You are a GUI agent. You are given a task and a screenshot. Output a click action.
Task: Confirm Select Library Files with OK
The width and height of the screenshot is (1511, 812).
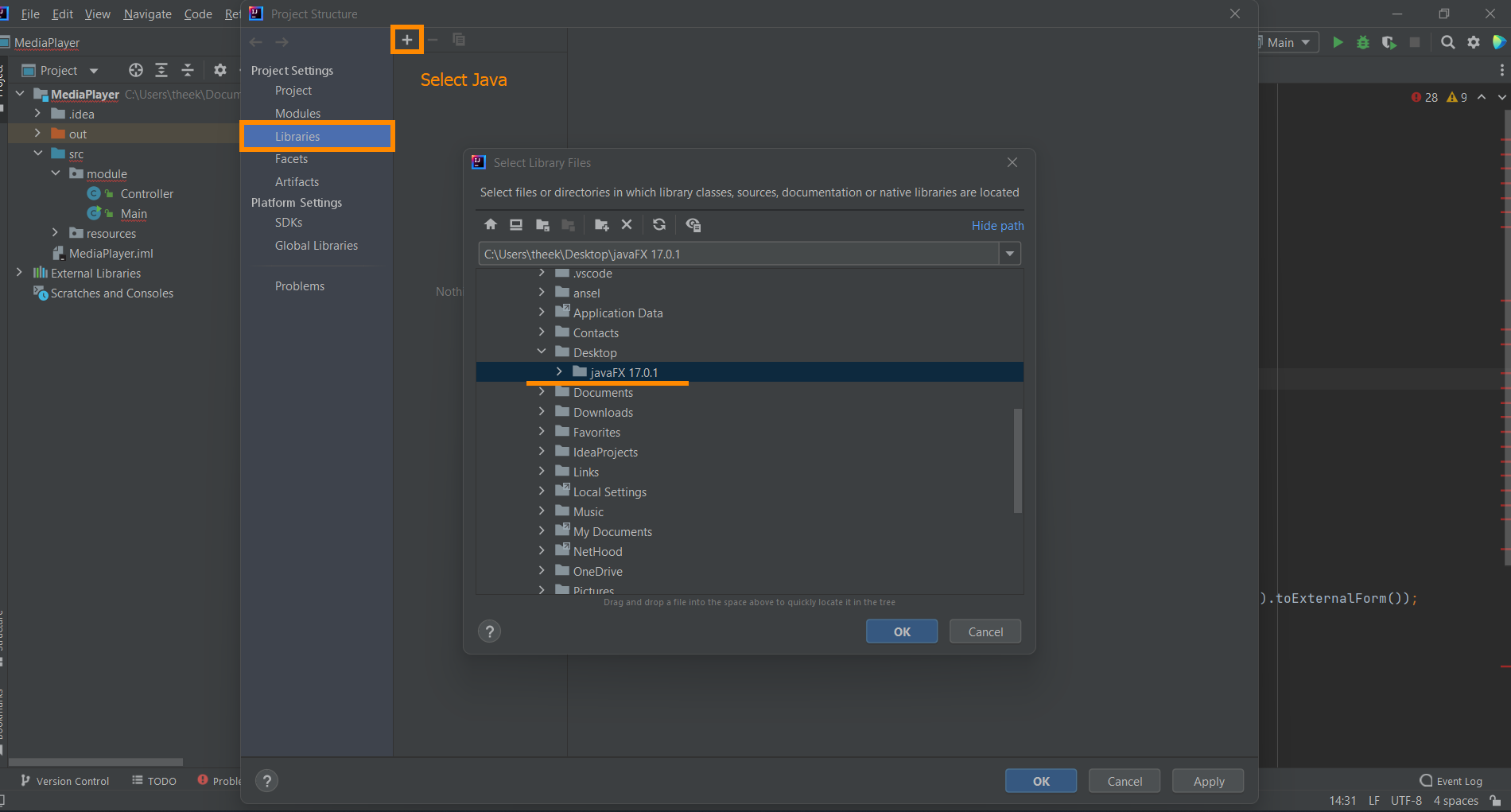click(x=902, y=631)
